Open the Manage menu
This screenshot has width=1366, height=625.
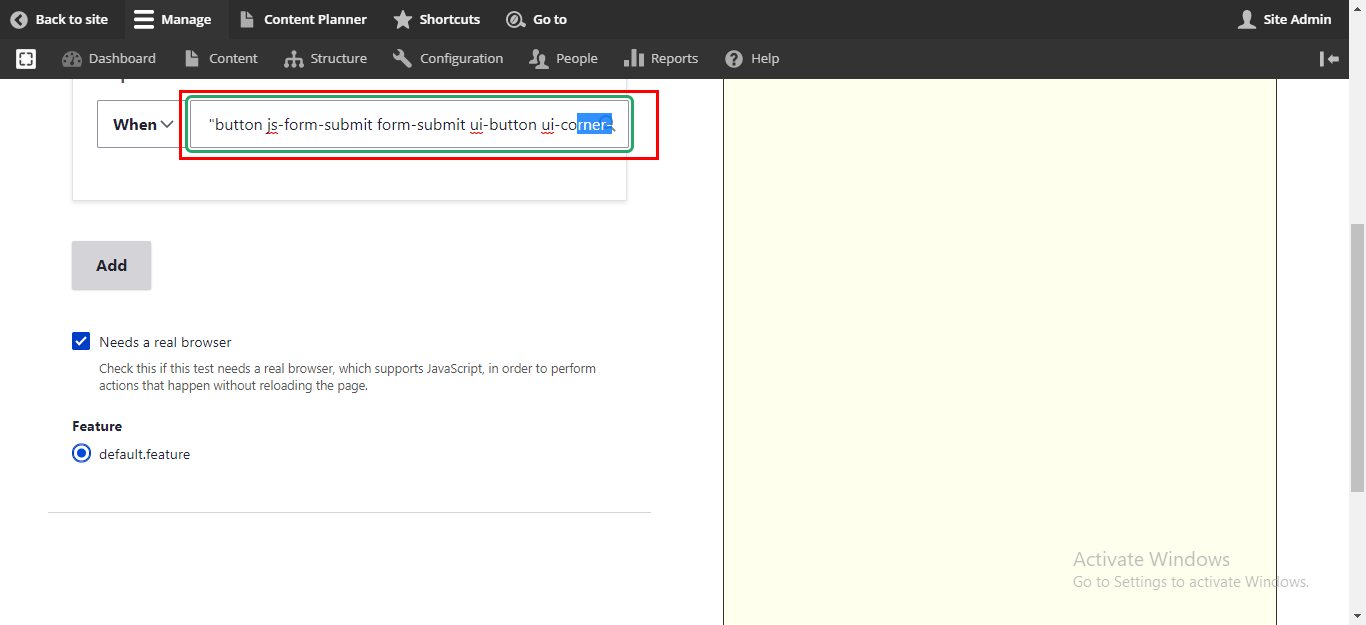click(x=174, y=19)
